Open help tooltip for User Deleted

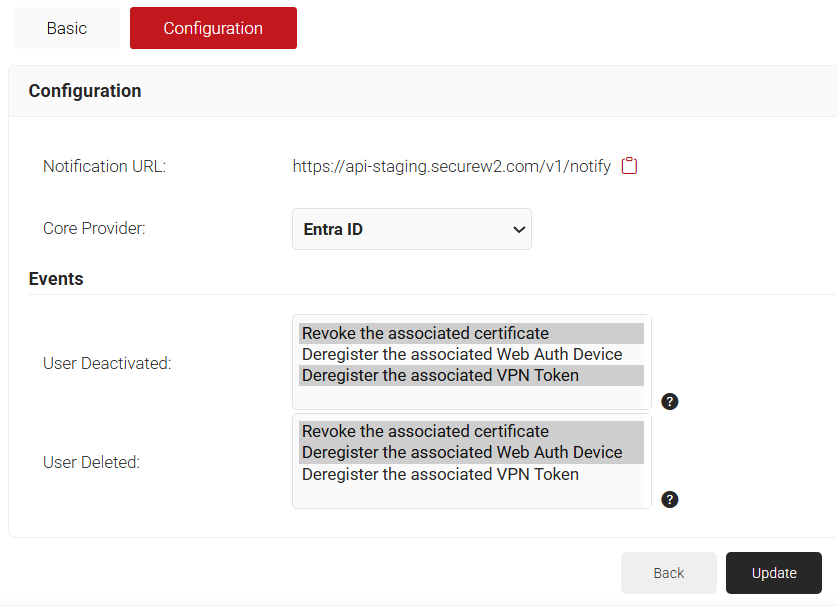coord(670,499)
